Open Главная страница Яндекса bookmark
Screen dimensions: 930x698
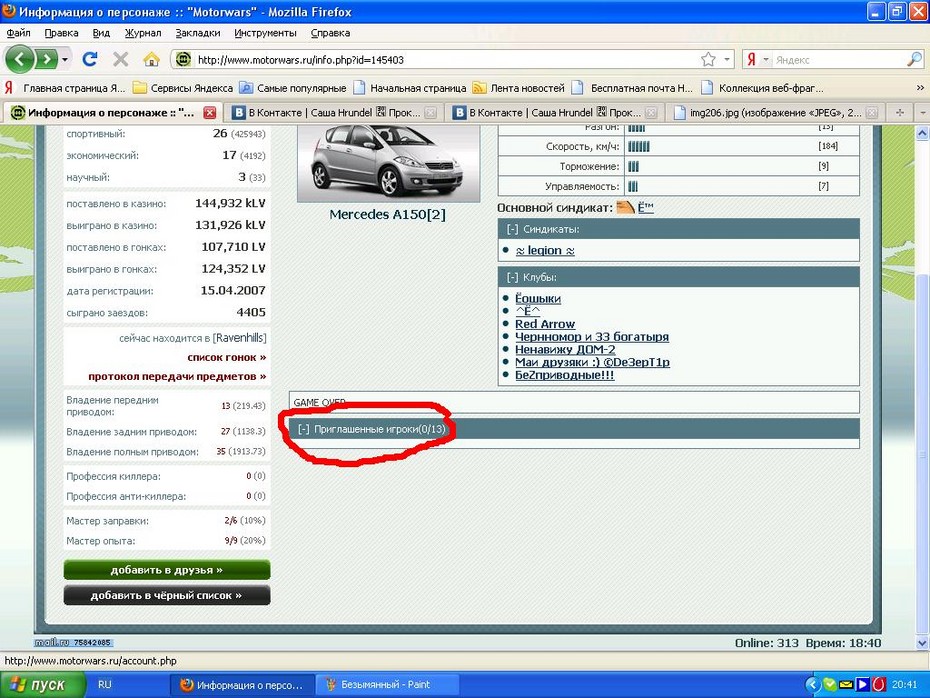click(65, 88)
